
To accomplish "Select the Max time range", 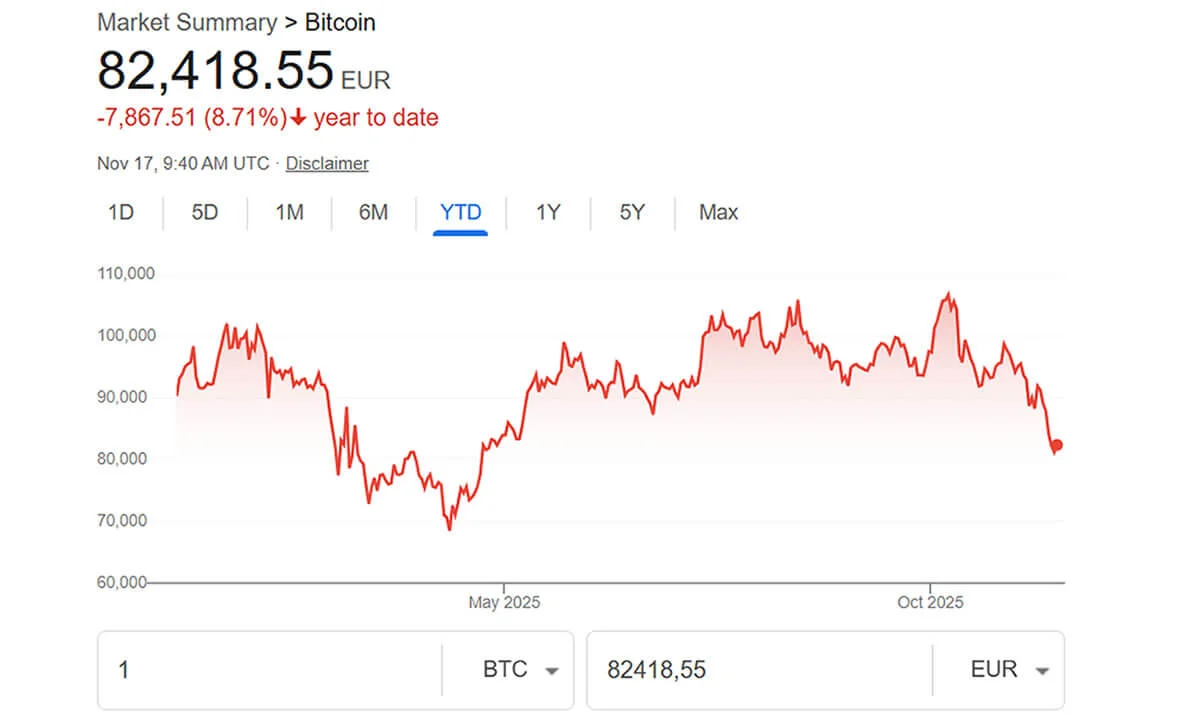I will tap(717, 212).
